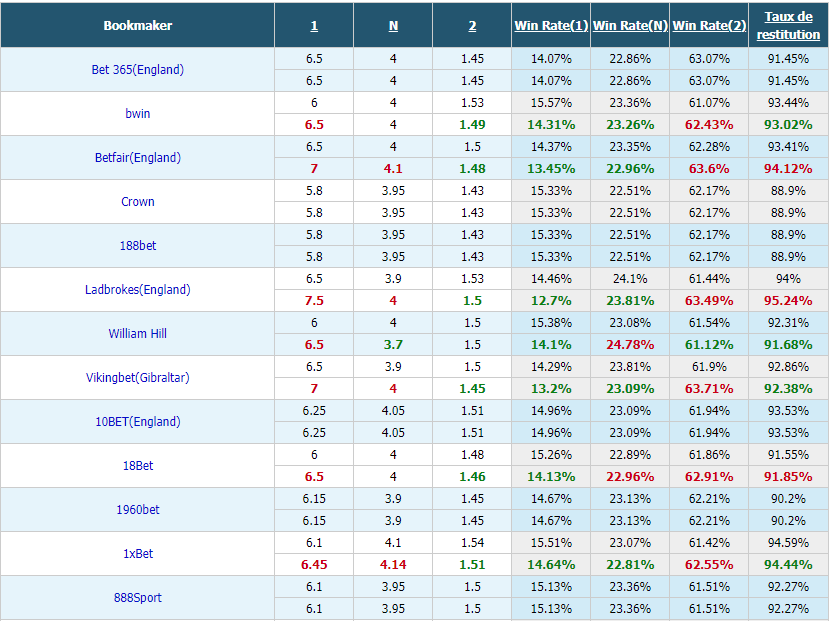Sort by the '2' odds column header
Image resolution: width=829 pixels, height=621 pixels.
coord(472,26)
